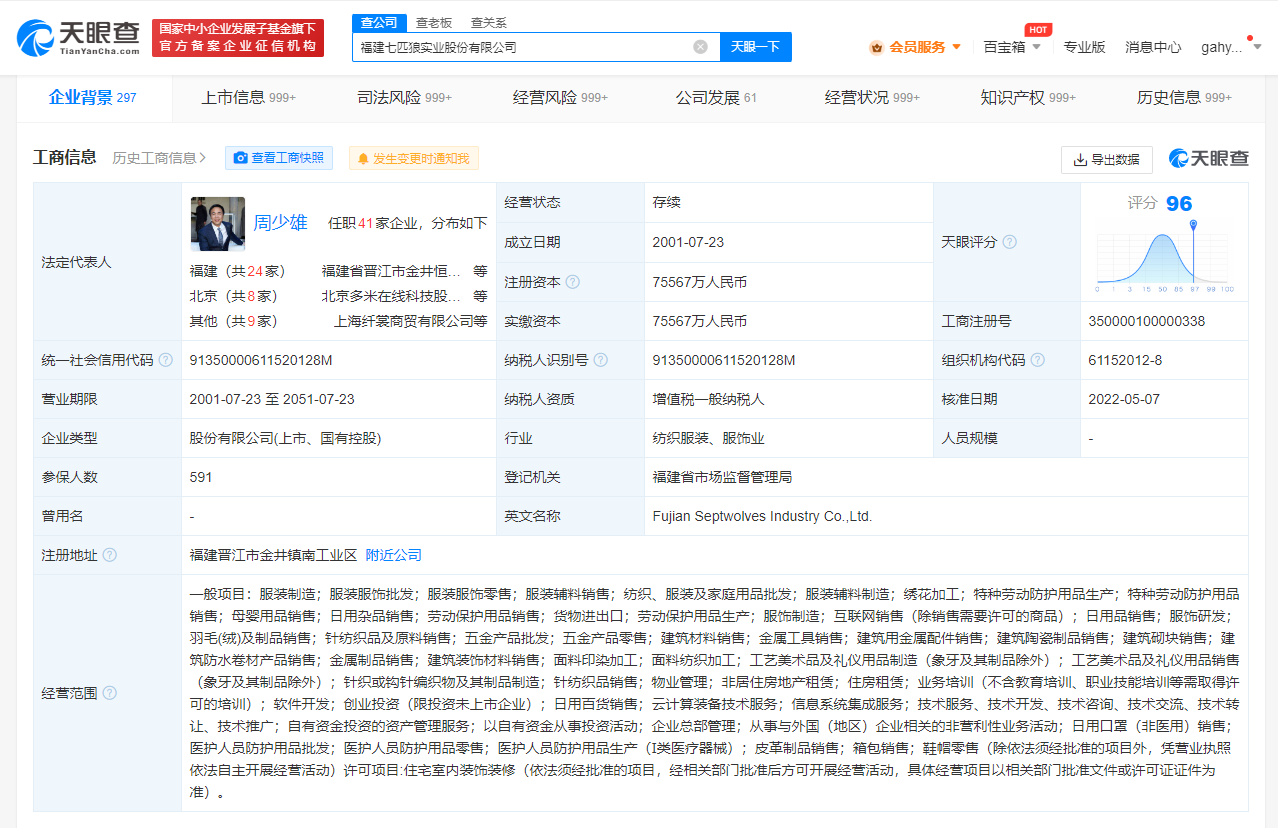
Task: Go to the 经营风险 tab
Action: pos(560,98)
